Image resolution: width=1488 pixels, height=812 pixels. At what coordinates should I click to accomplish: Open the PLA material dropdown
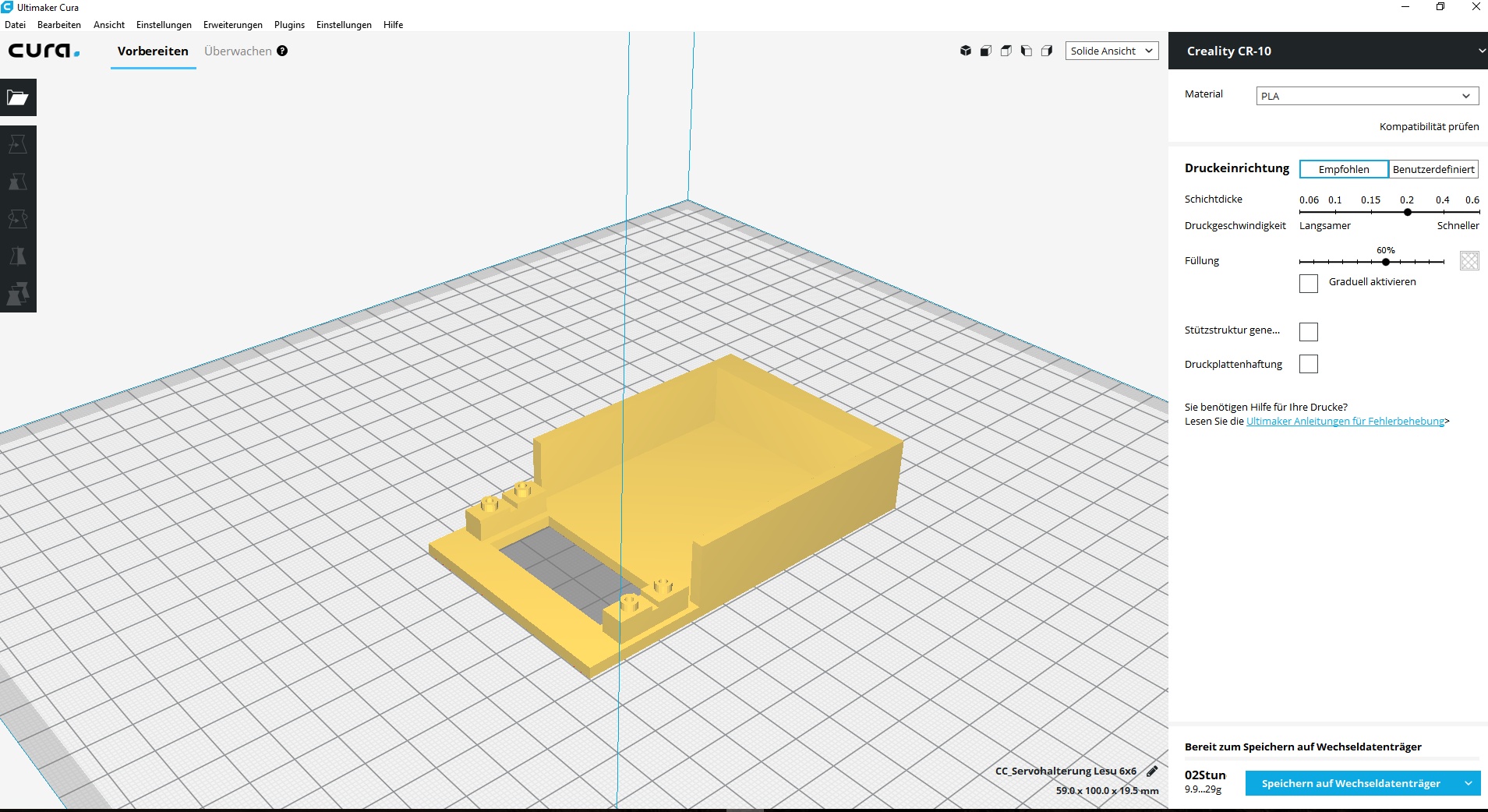[1367, 96]
